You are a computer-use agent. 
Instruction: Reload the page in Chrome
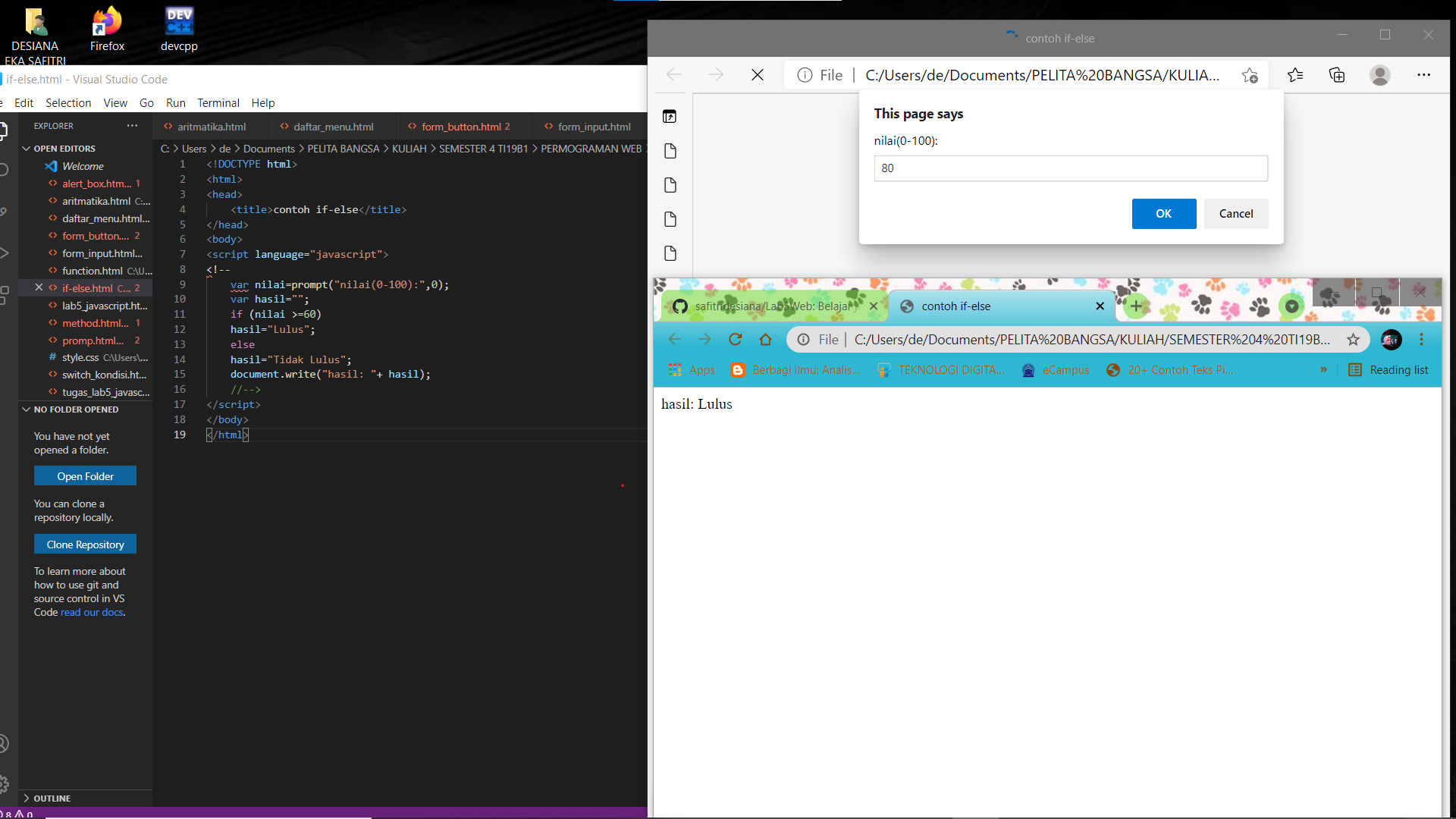735,340
